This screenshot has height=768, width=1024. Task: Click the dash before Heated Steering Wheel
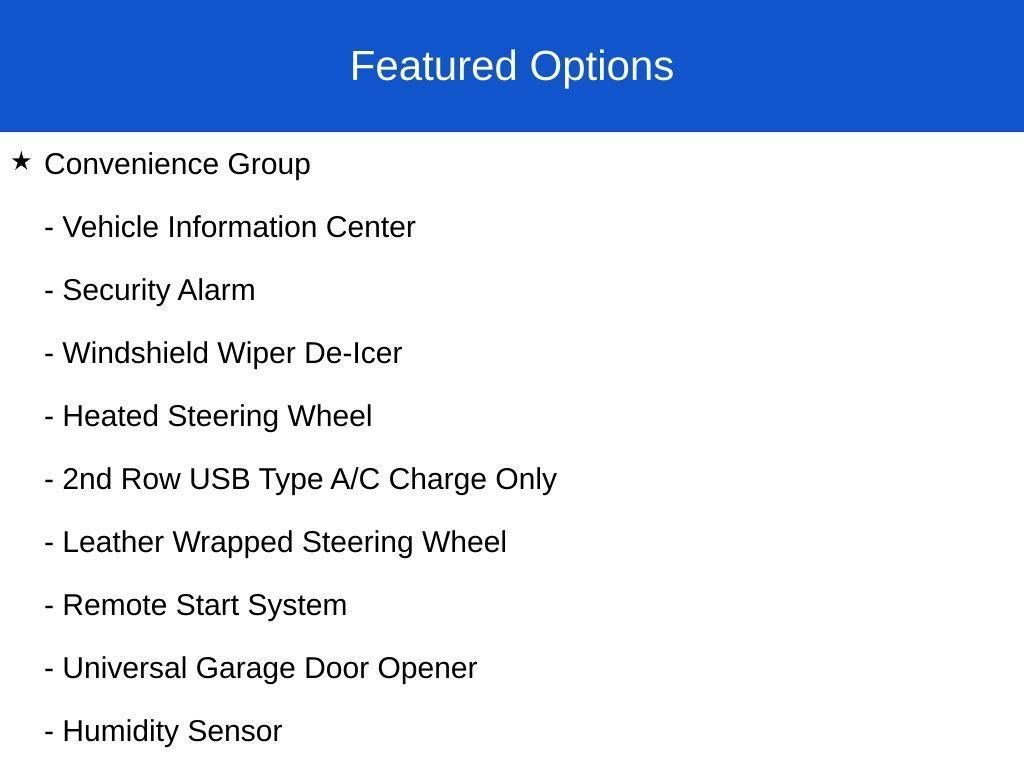tap(49, 418)
